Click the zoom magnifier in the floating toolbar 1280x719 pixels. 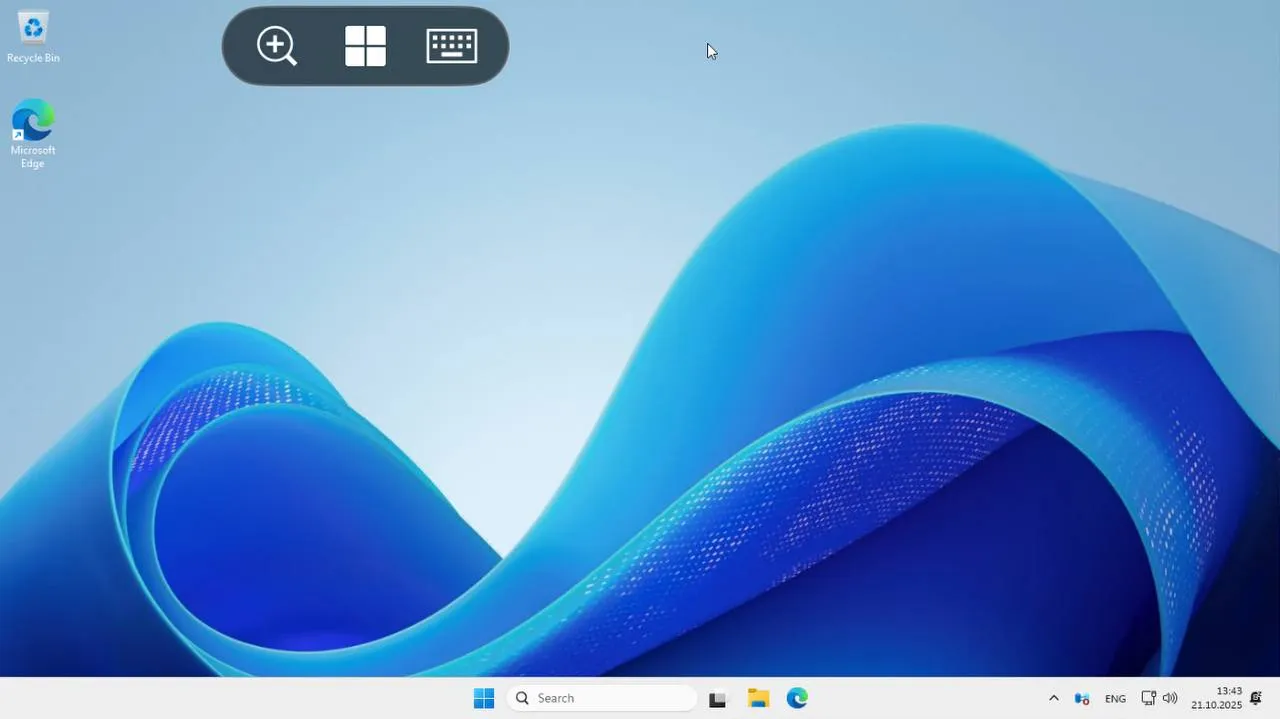(x=276, y=46)
